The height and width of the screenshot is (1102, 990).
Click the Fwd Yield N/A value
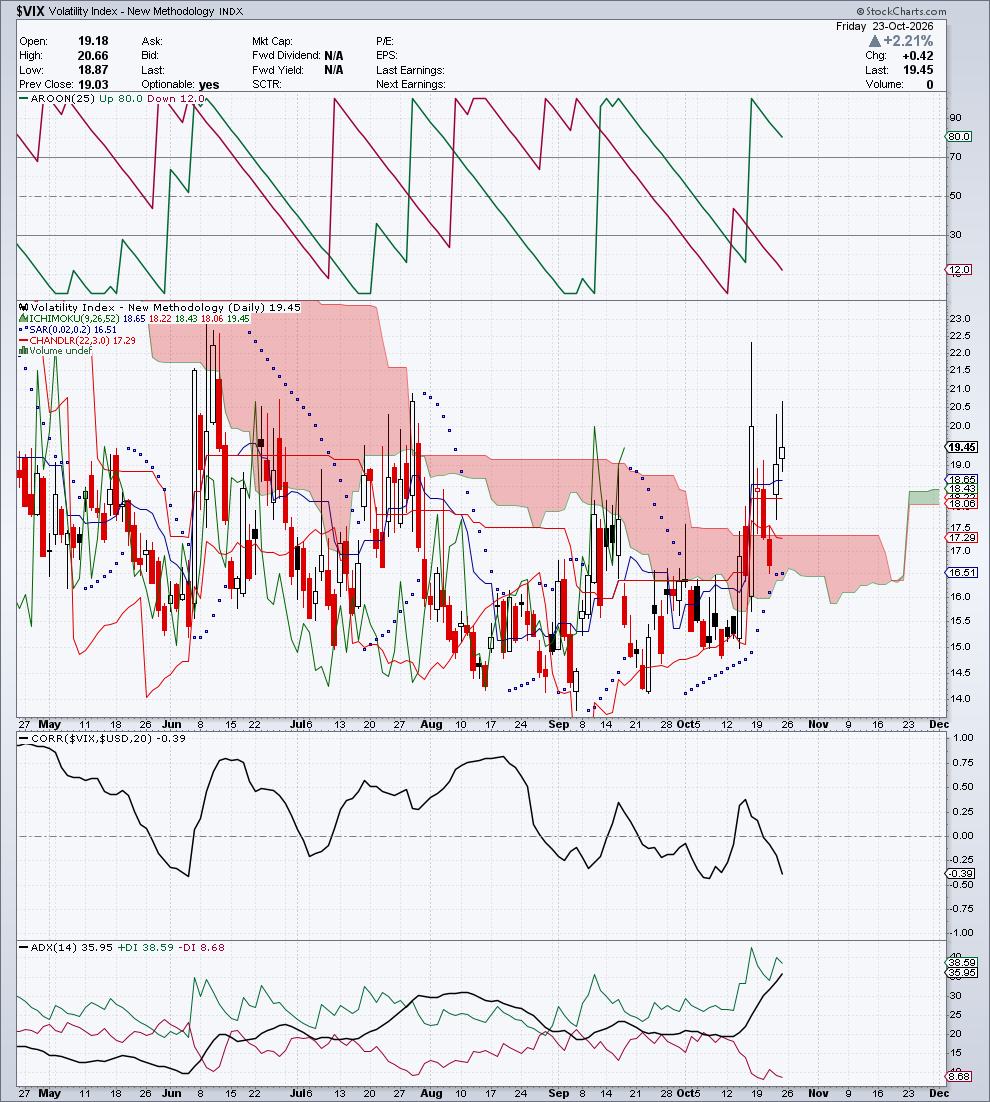(334, 70)
